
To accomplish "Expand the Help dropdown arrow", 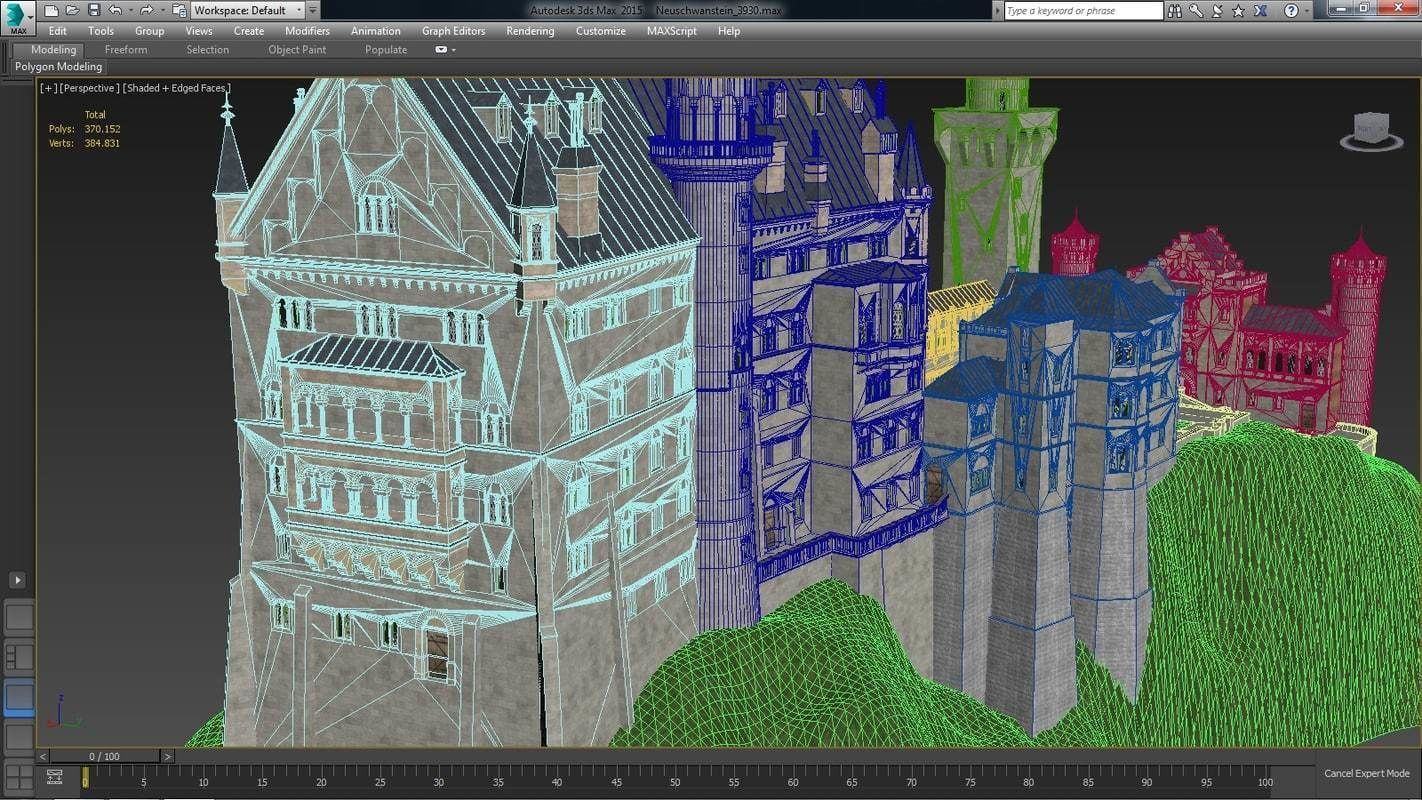I will click(1307, 10).
